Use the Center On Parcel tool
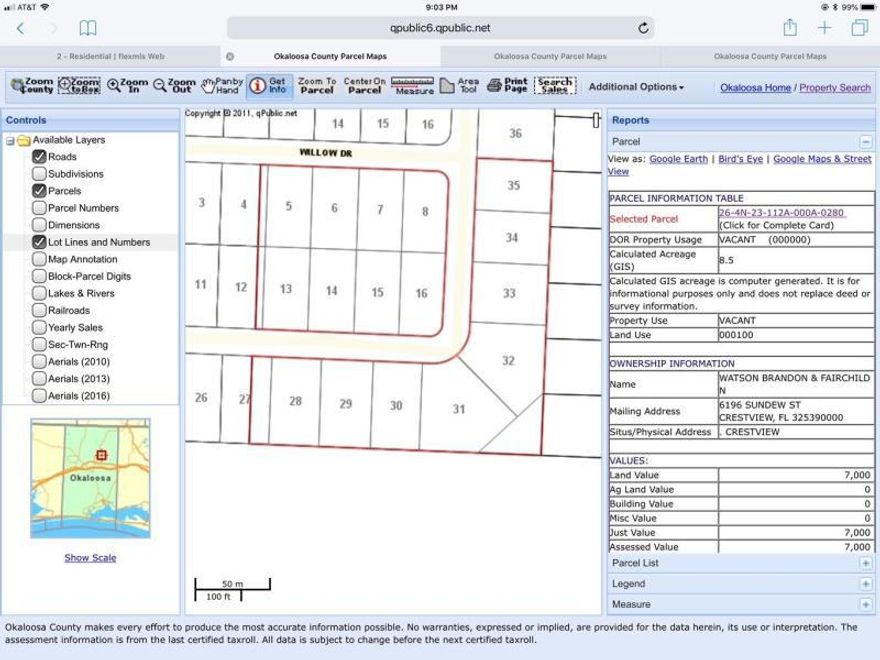 [364, 84]
